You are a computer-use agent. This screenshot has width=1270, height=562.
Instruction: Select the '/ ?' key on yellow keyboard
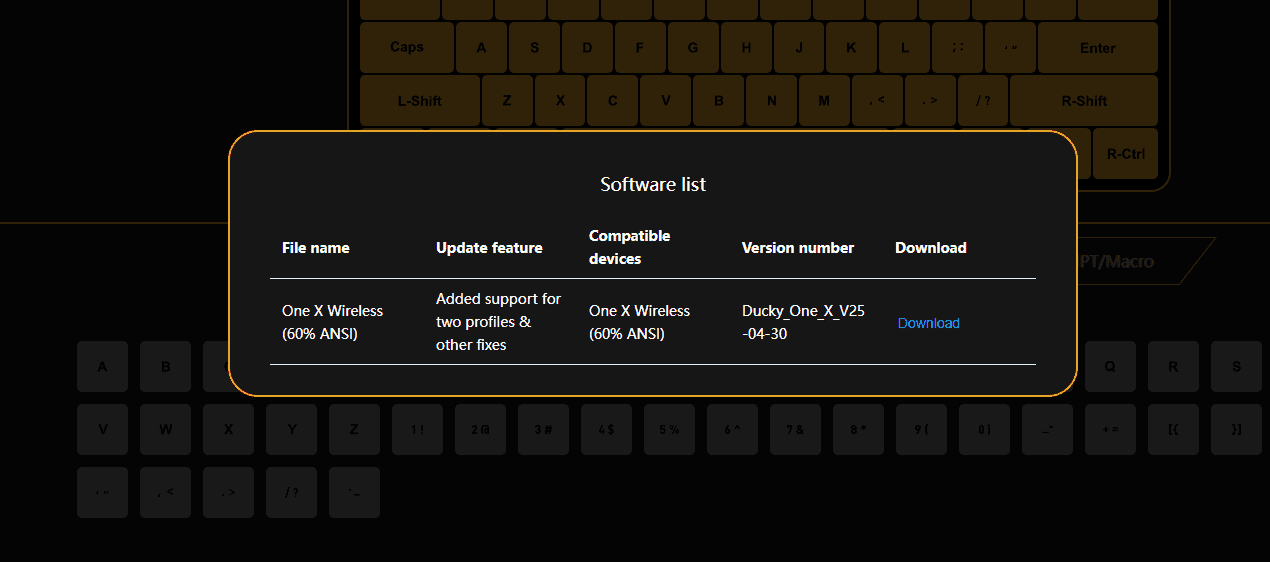(x=983, y=100)
